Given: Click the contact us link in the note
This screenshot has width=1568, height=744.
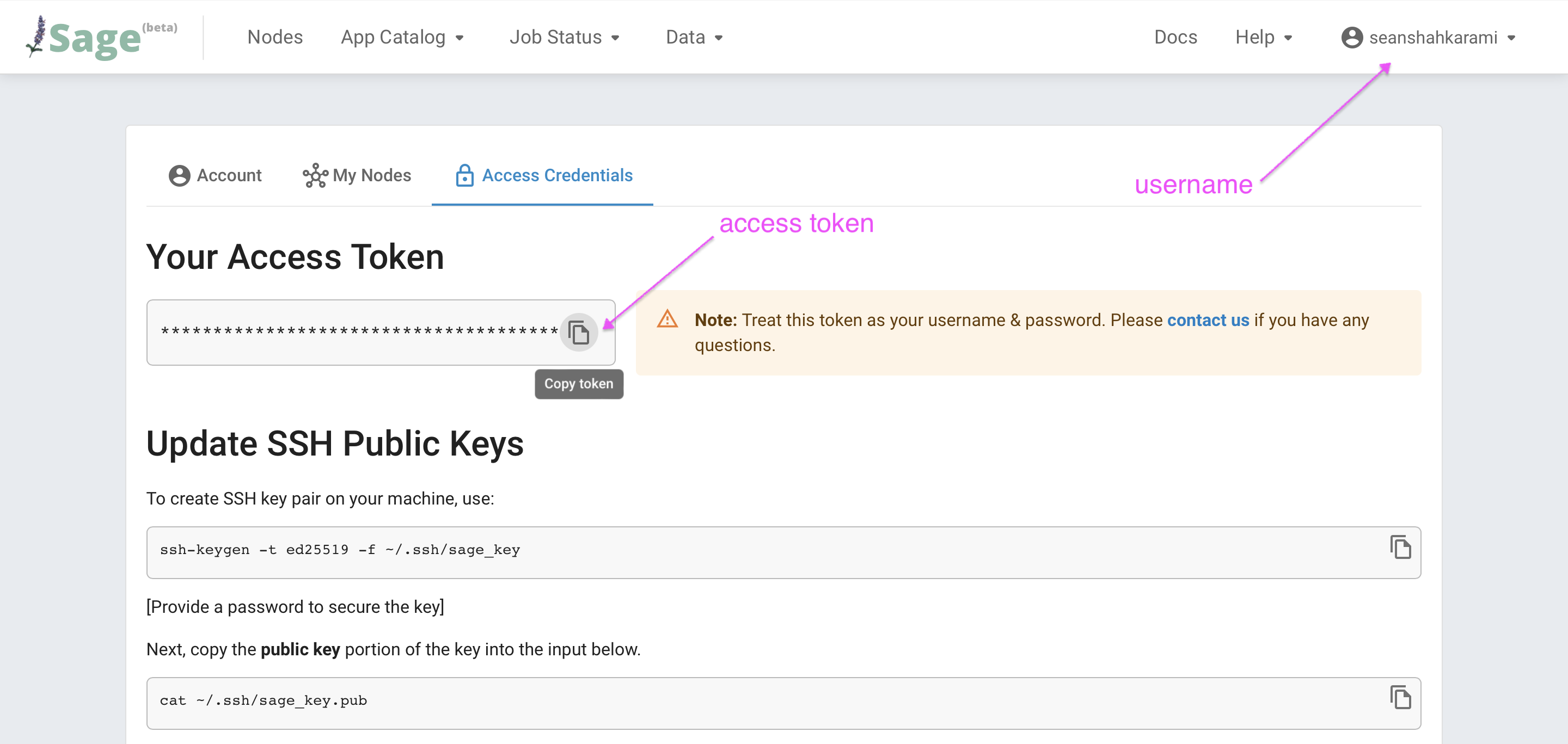Looking at the screenshot, I should click(1208, 319).
